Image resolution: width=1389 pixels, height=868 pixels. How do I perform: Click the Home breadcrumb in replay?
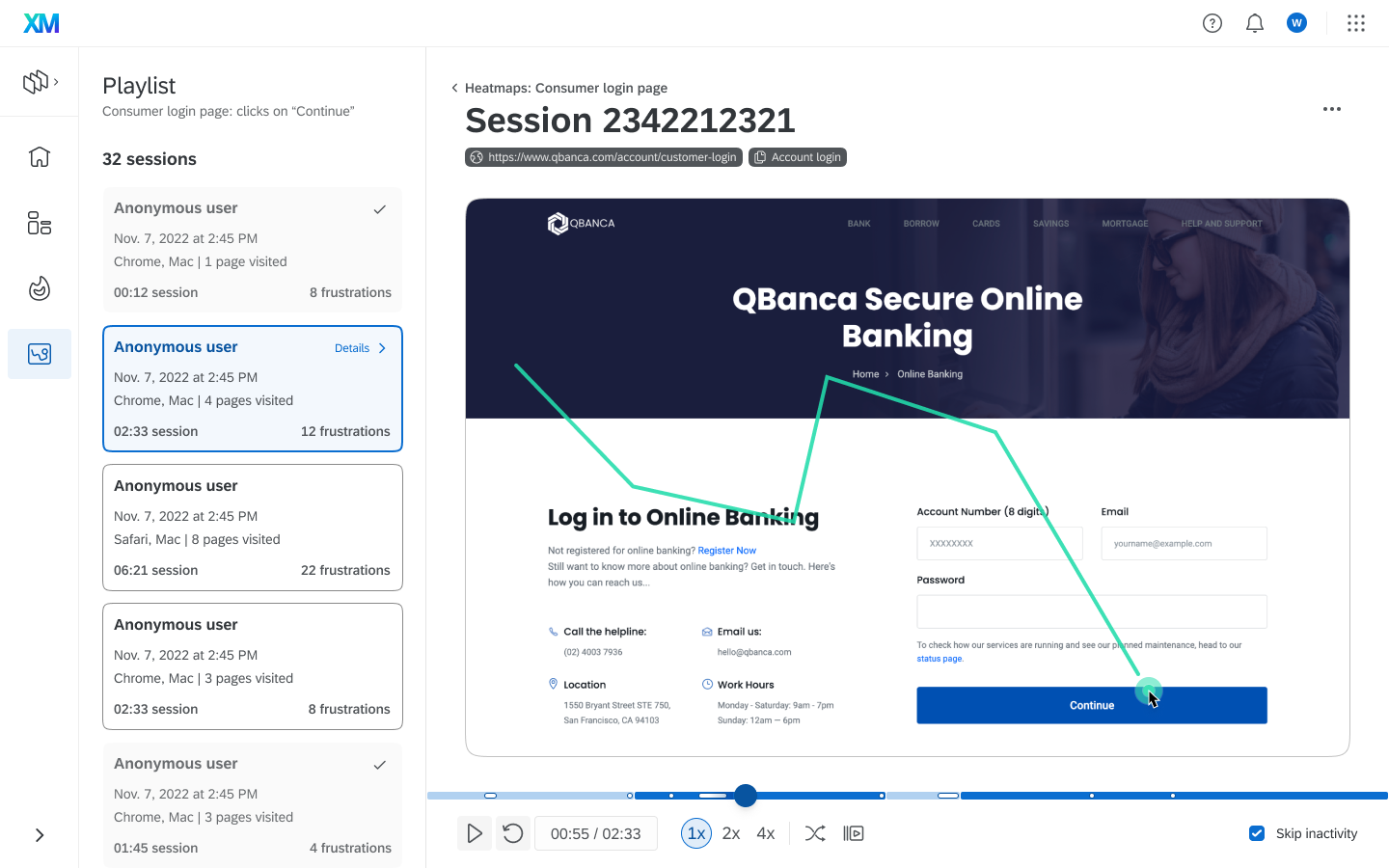(866, 374)
